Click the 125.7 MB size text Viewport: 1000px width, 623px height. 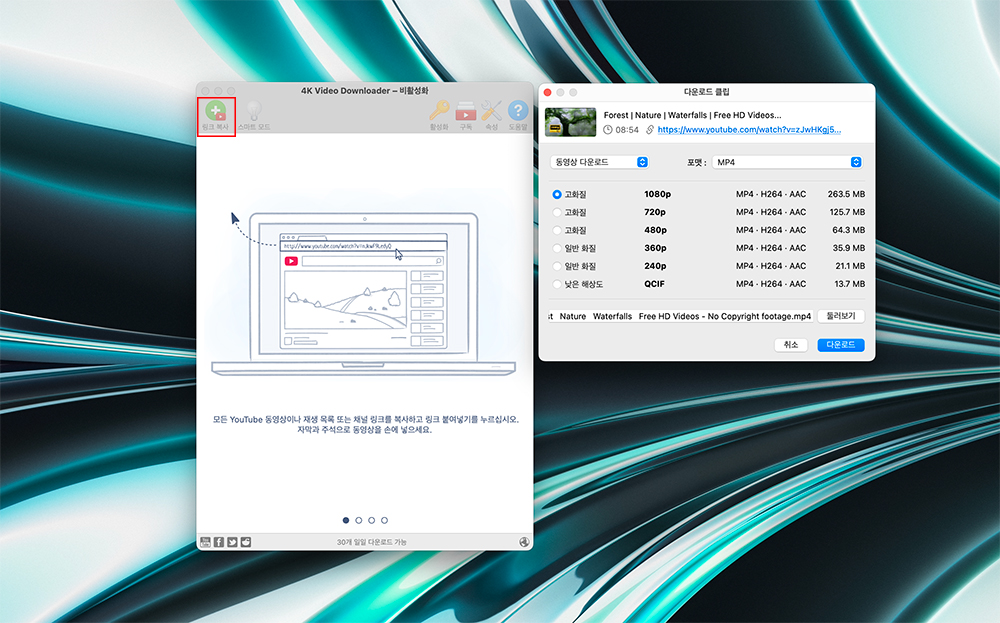tap(847, 212)
